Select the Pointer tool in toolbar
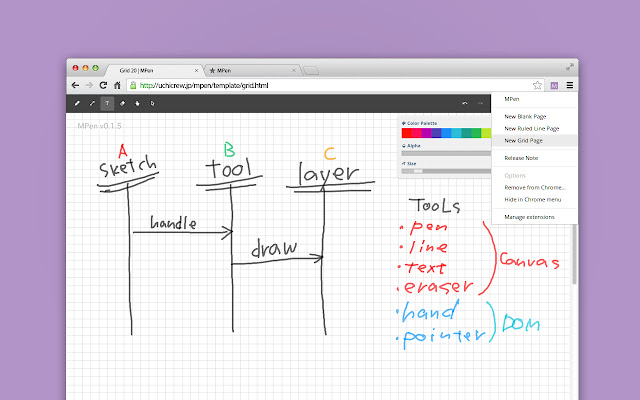Screen dimensions: 640x400 pos(152,103)
